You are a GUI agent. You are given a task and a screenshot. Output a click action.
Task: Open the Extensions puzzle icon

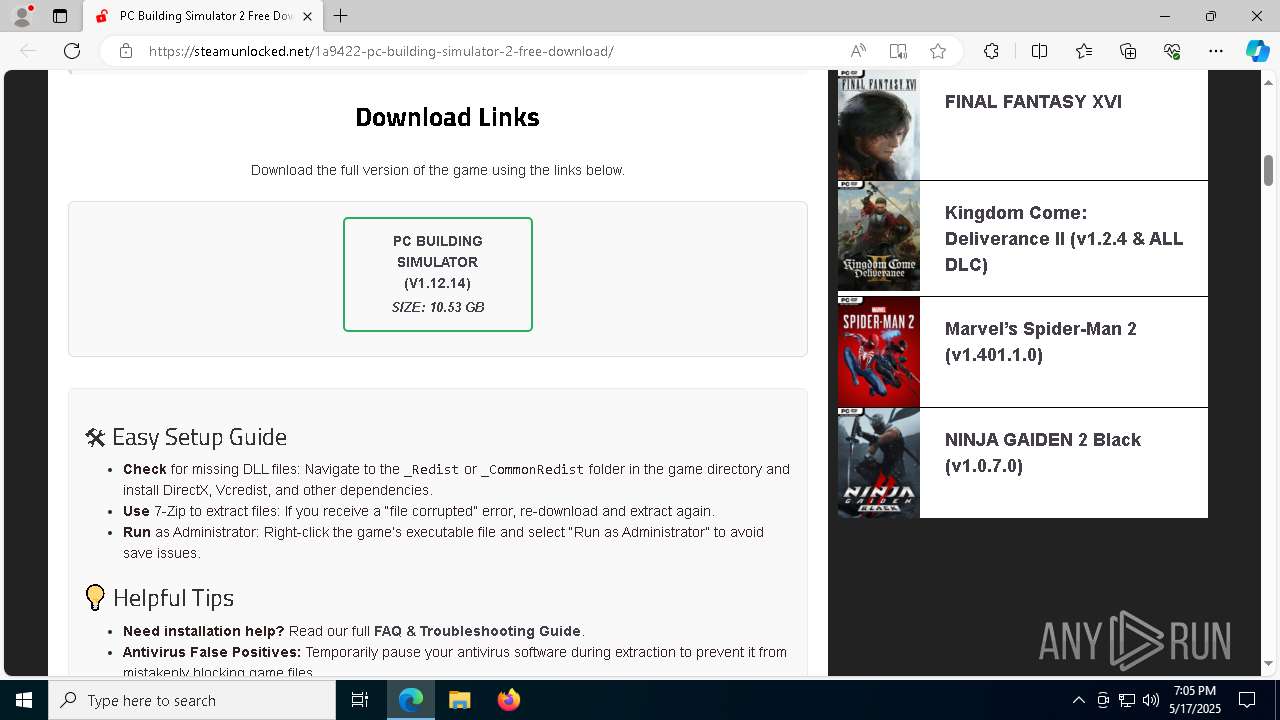991,51
